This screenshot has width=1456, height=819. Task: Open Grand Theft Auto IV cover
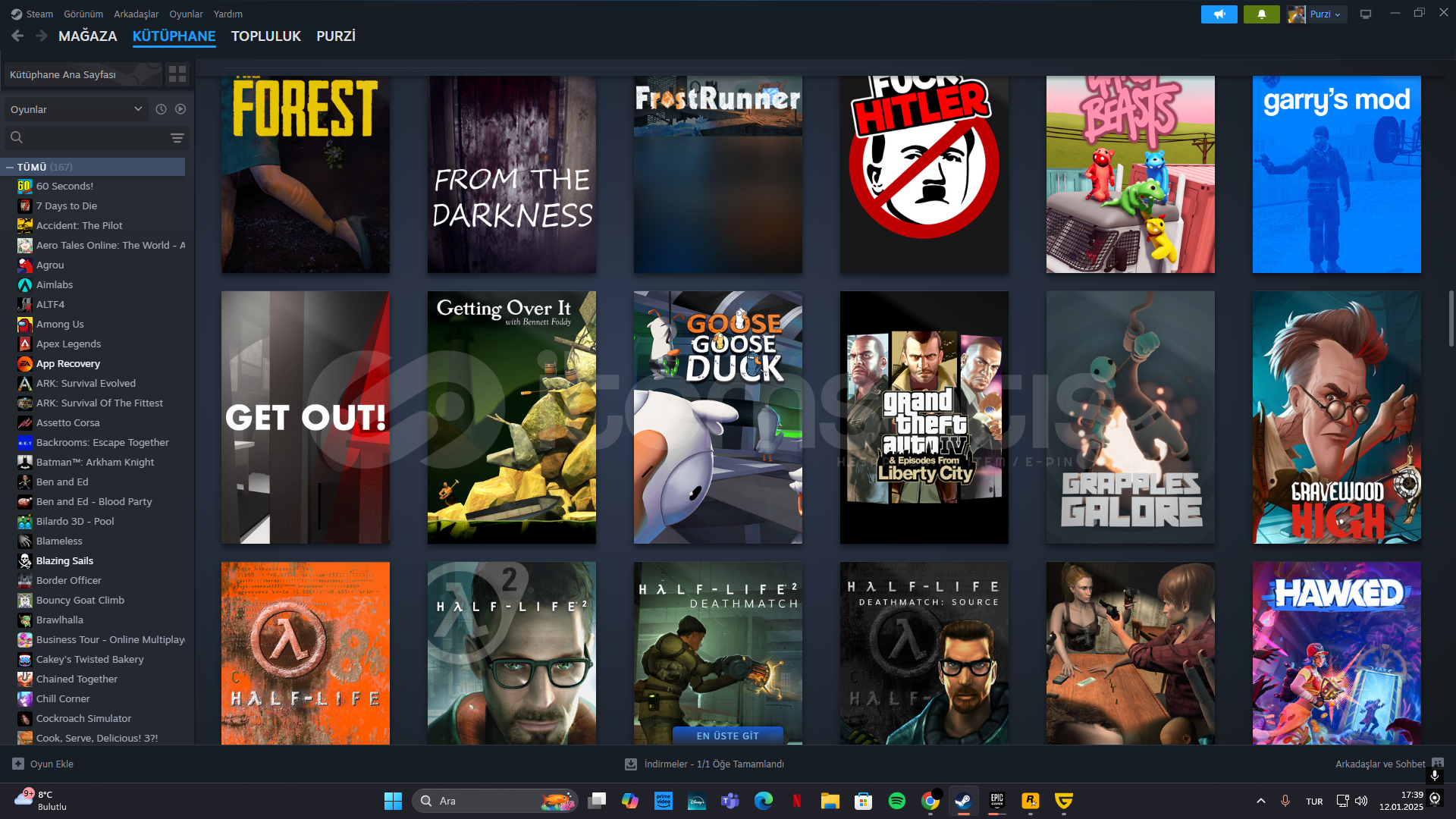[x=924, y=417]
